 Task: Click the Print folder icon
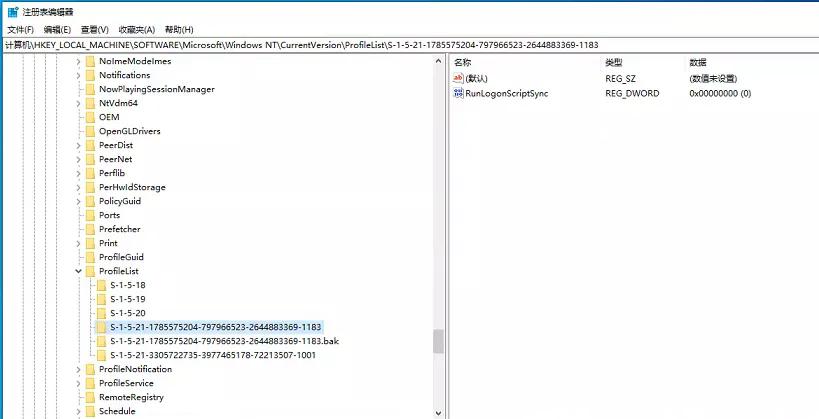point(90,243)
